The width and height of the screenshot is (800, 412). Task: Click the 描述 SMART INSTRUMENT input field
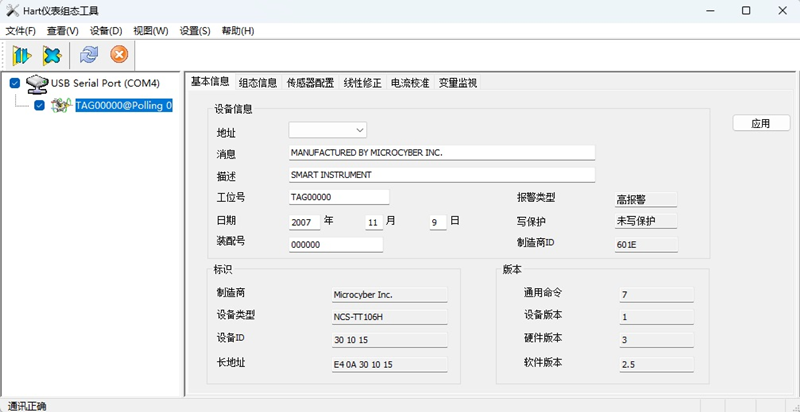click(x=442, y=175)
